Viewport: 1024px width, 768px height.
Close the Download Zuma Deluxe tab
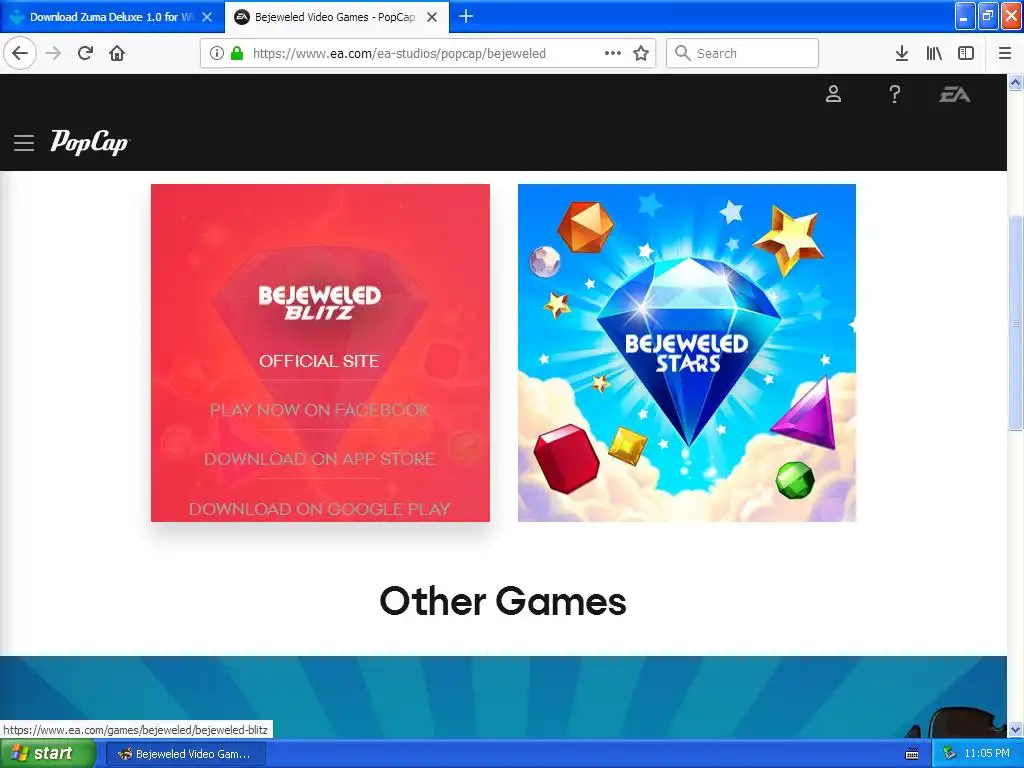[207, 17]
